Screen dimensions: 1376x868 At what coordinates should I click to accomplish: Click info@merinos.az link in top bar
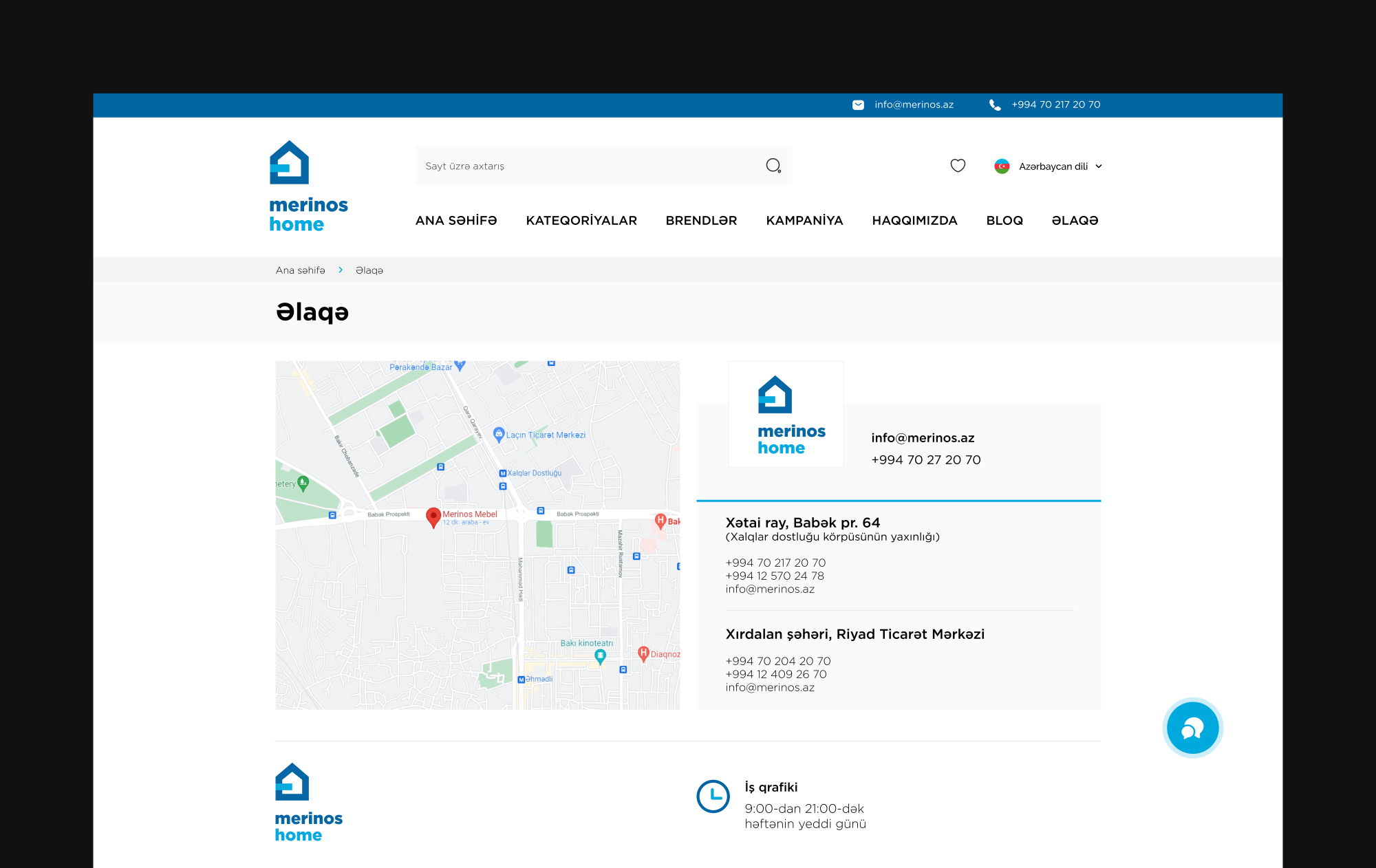click(x=914, y=105)
